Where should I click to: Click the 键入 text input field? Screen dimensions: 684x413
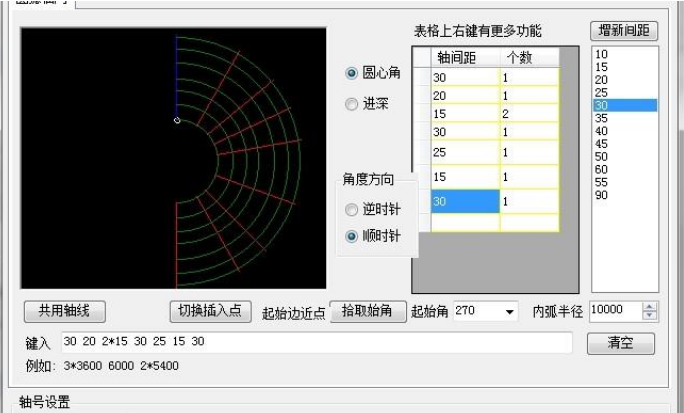(317, 342)
